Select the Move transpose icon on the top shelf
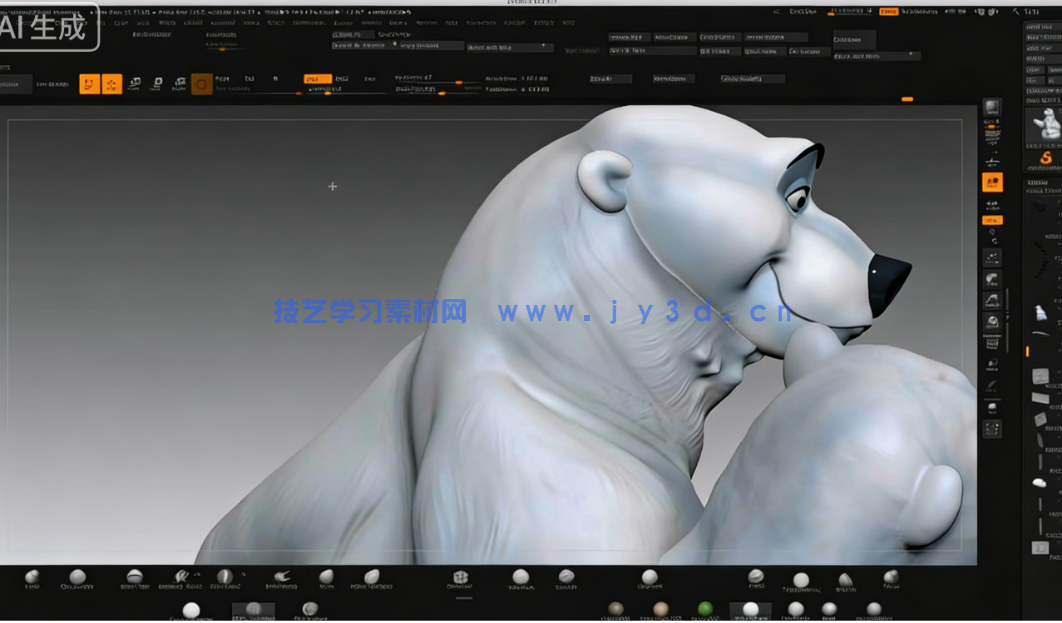The height and width of the screenshot is (623, 1062). (135, 84)
